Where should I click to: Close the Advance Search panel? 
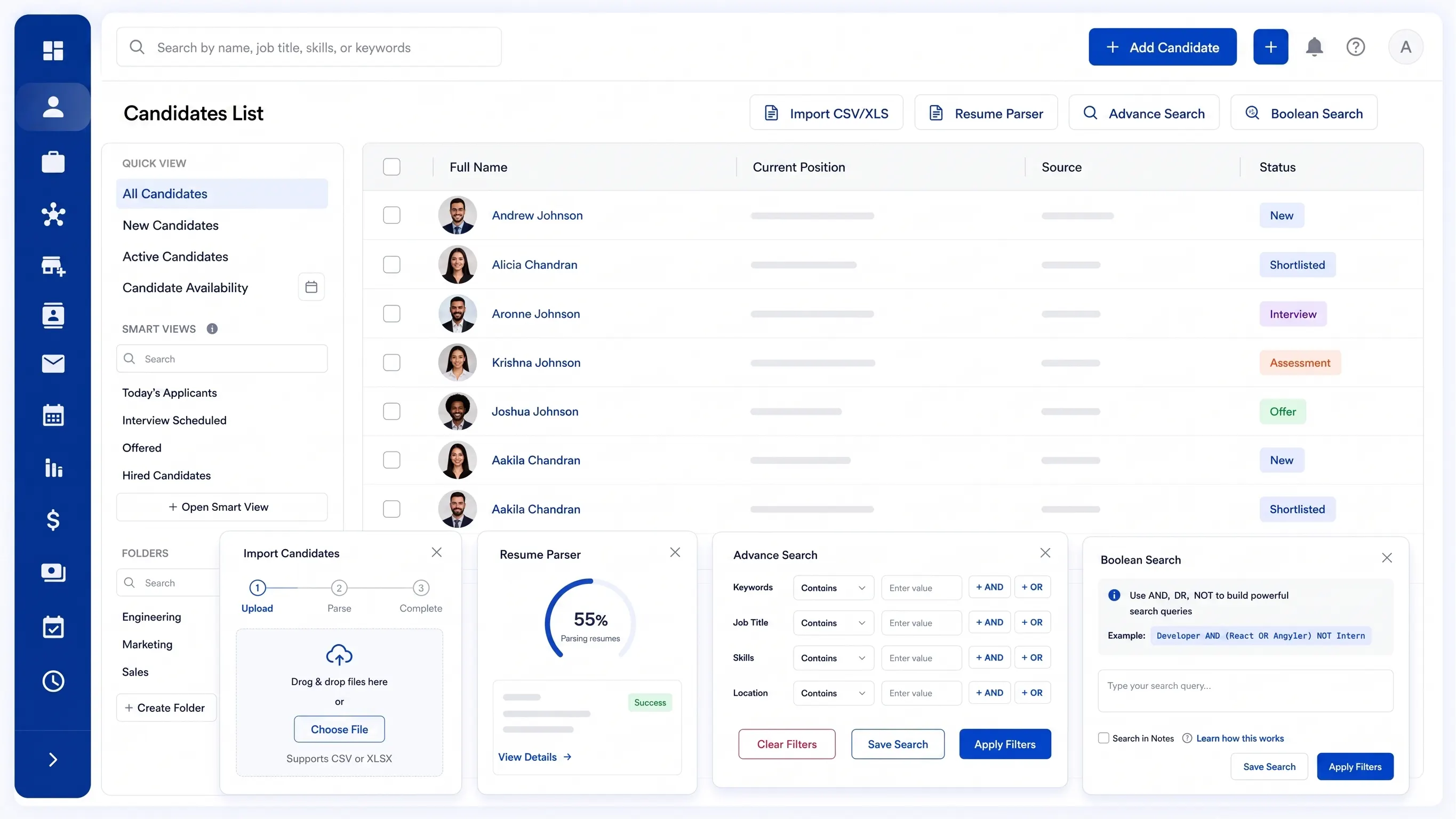(x=1045, y=553)
